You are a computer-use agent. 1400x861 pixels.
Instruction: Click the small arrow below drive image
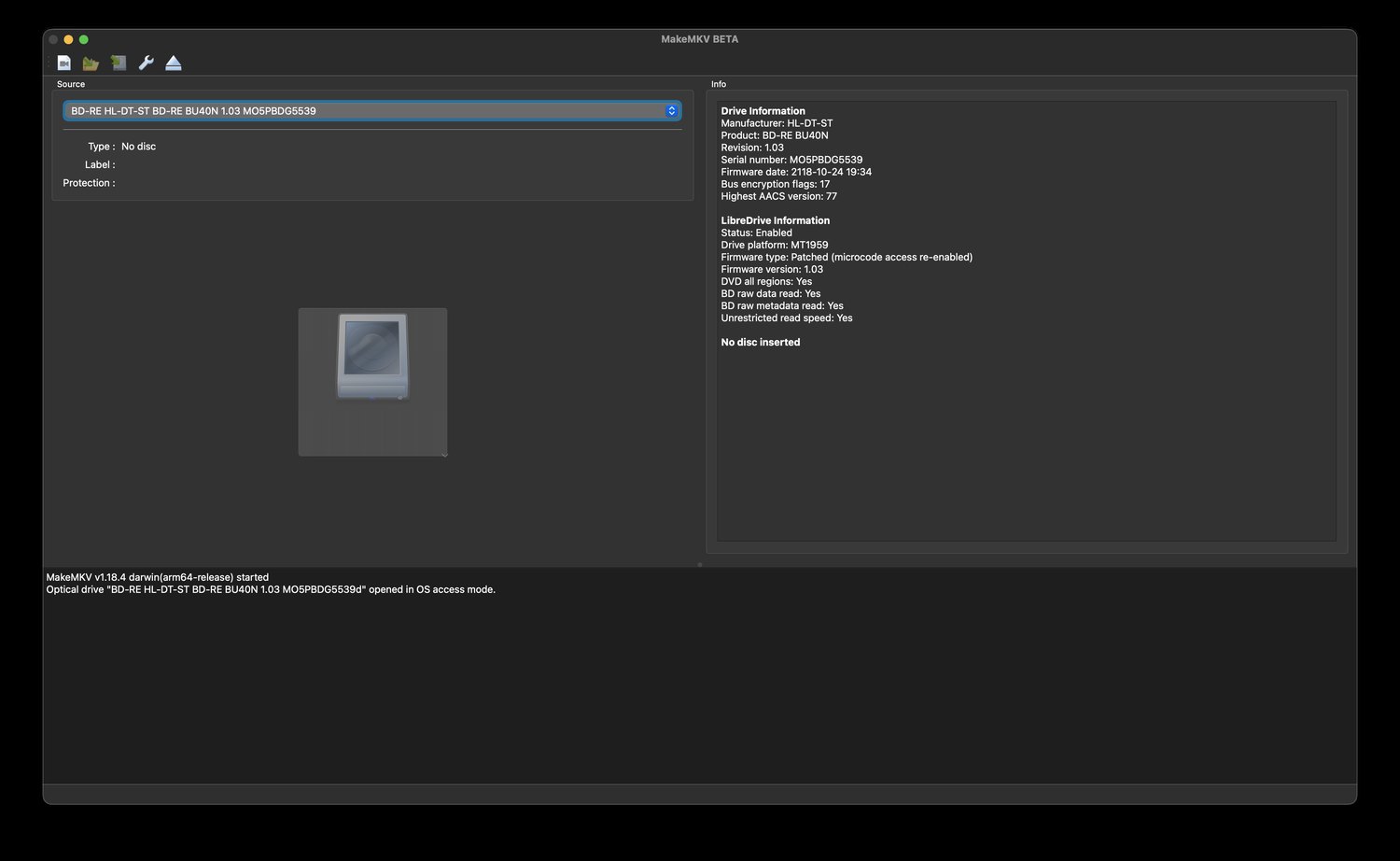click(x=444, y=454)
